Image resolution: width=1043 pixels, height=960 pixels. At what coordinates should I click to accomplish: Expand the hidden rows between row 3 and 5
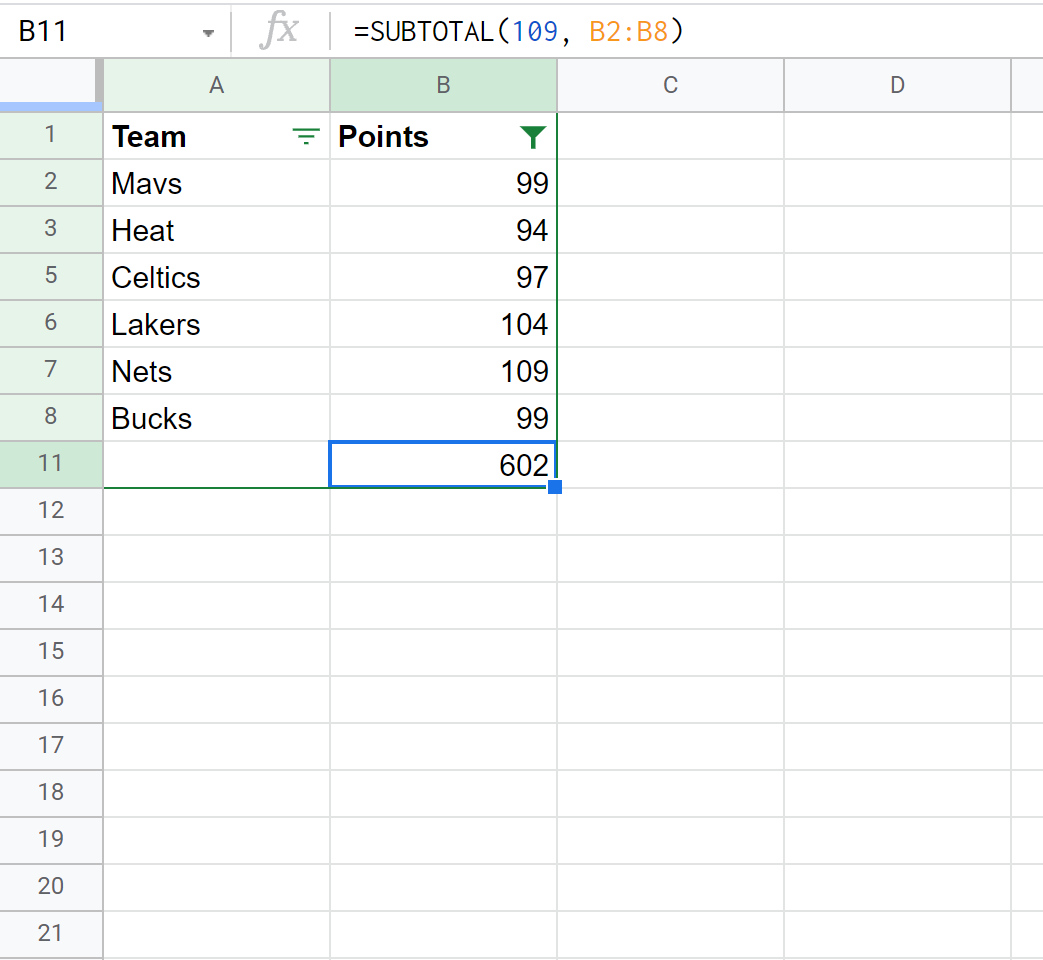(x=51, y=252)
